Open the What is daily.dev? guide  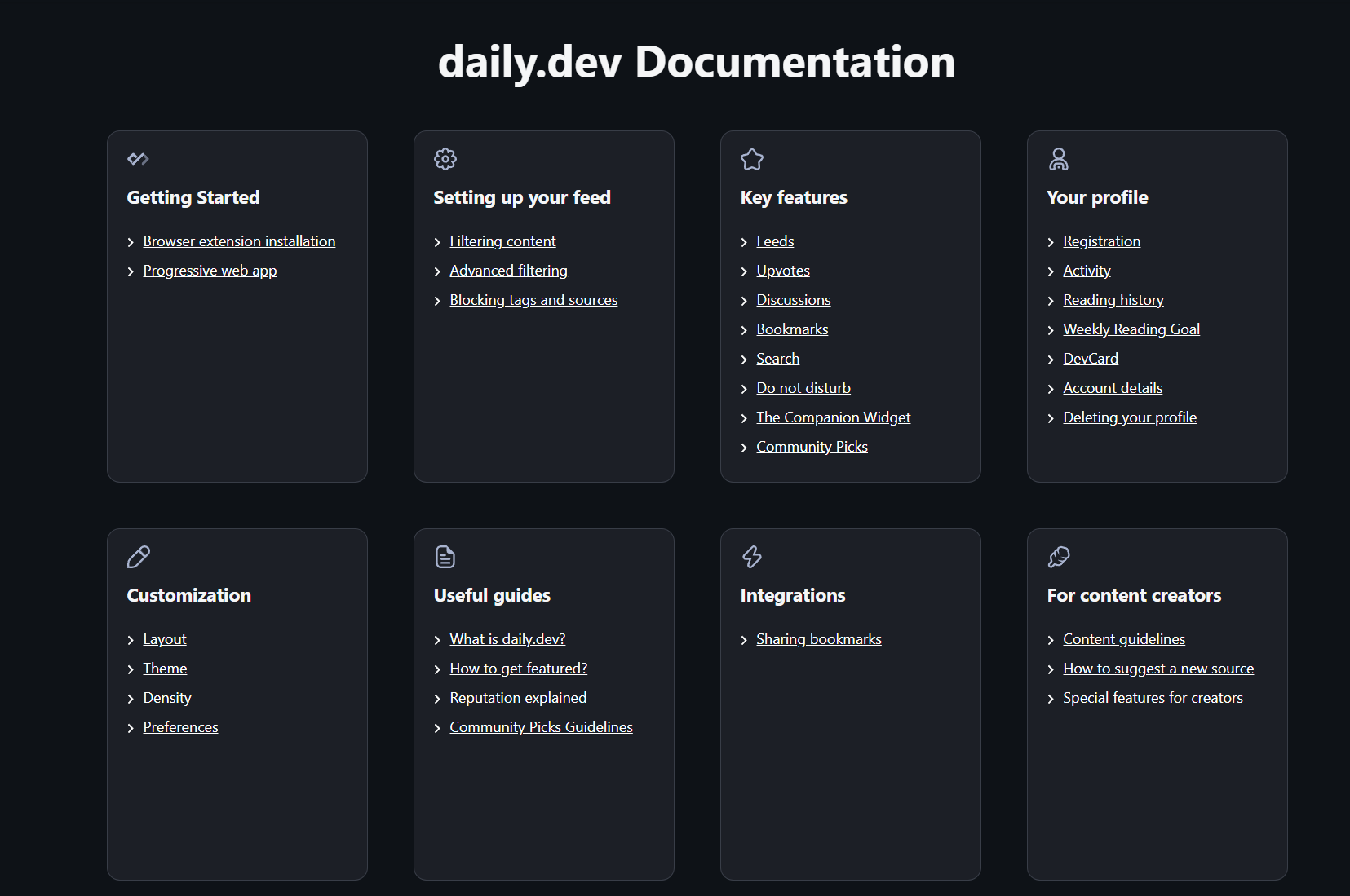tap(507, 639)
